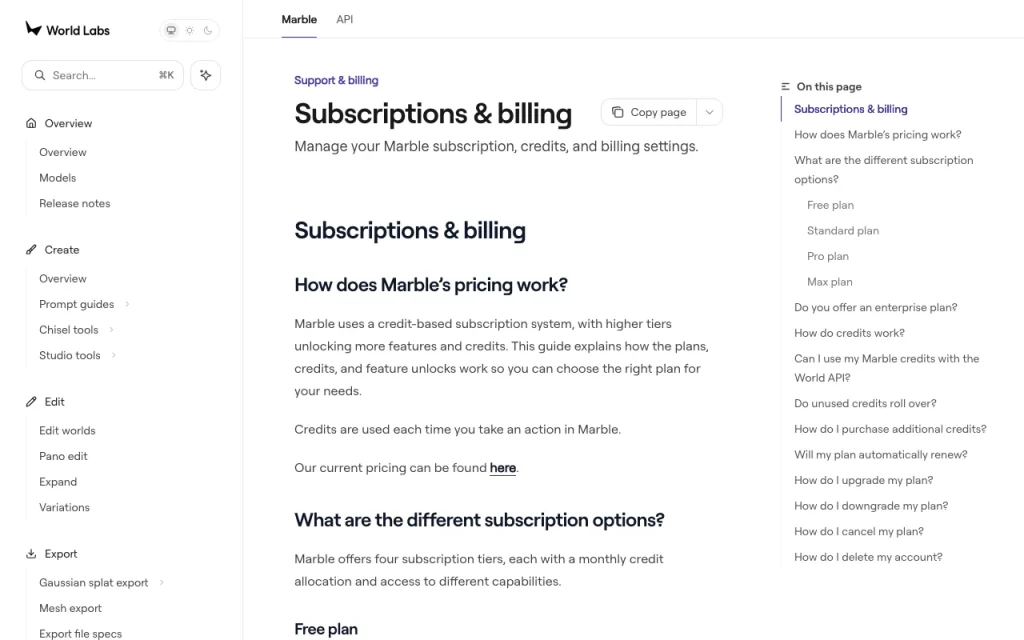1024x640 pixels.
Task: Switch to the API tab
Action: (x=345, y=20)
